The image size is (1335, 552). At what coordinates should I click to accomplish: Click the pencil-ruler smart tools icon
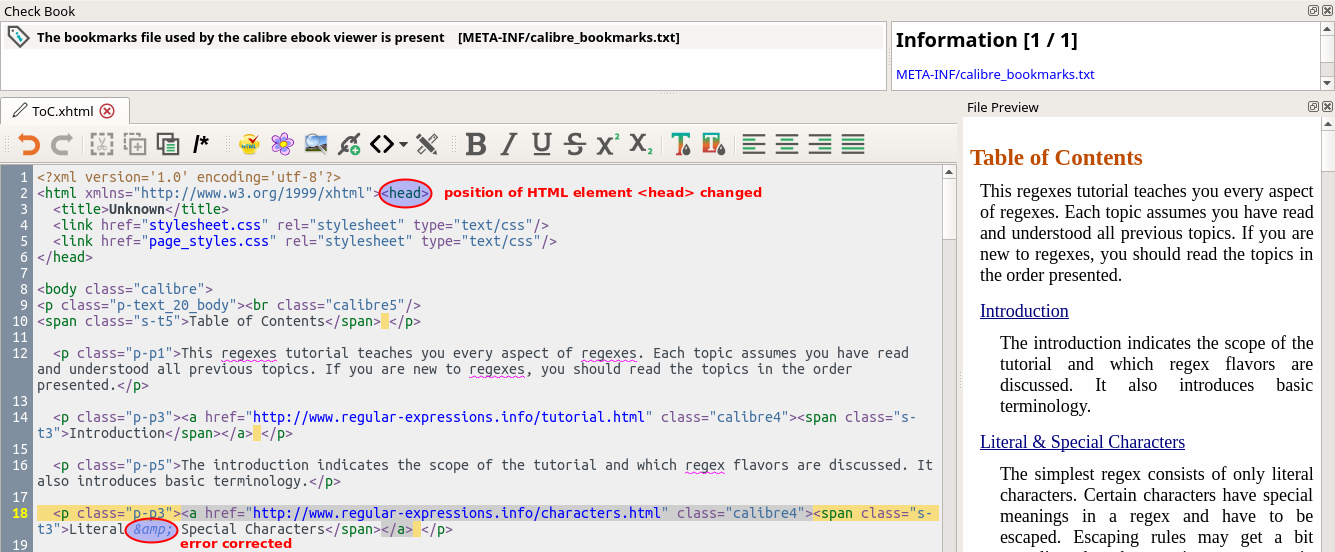coord(427,144)
